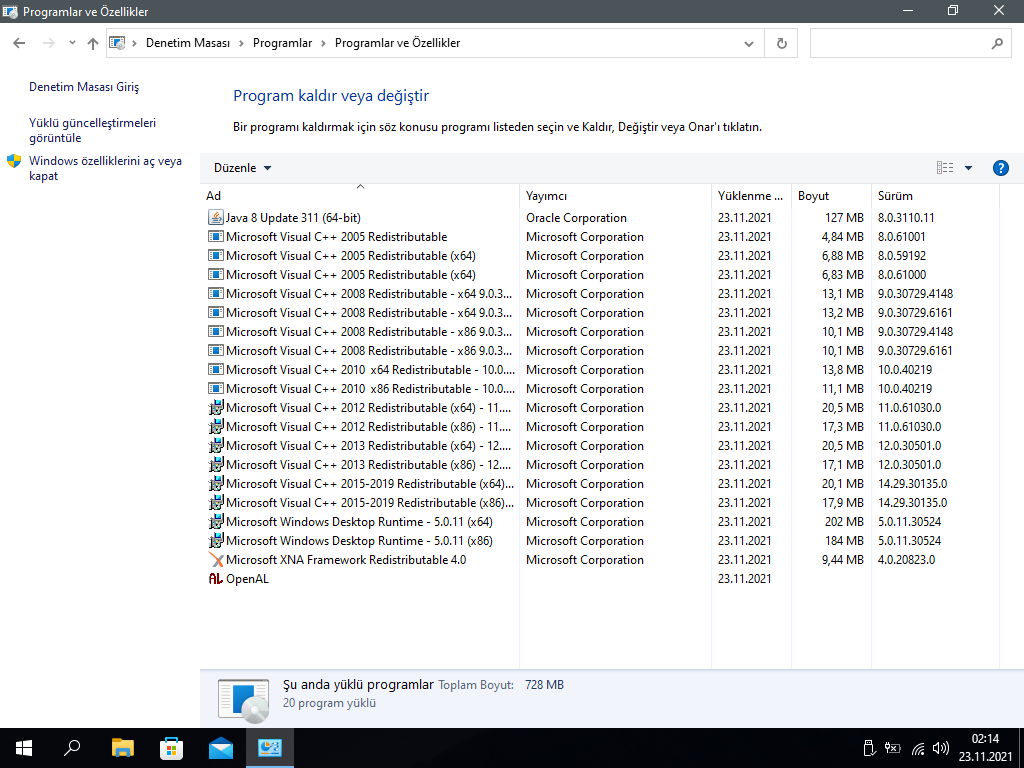Click the Control Panel taskbar button

click(270, 748)
